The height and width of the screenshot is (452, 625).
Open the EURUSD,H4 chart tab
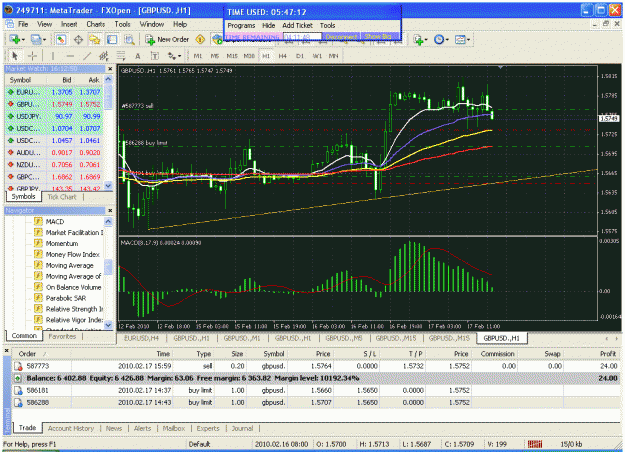[x=142, y=338]
